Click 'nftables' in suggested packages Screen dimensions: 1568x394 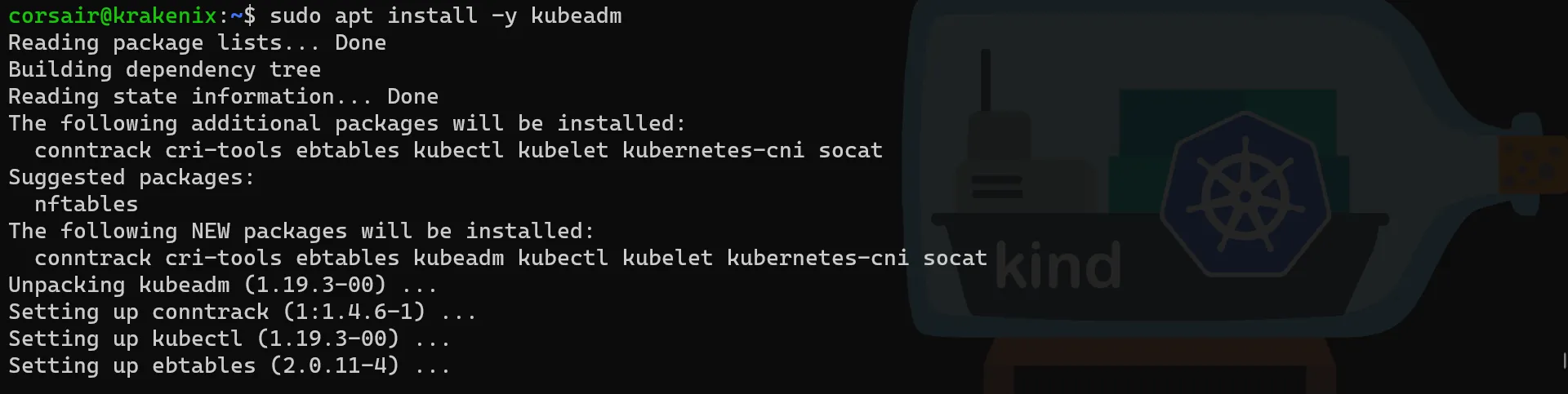pyautogui.click(x=86, y=204)
